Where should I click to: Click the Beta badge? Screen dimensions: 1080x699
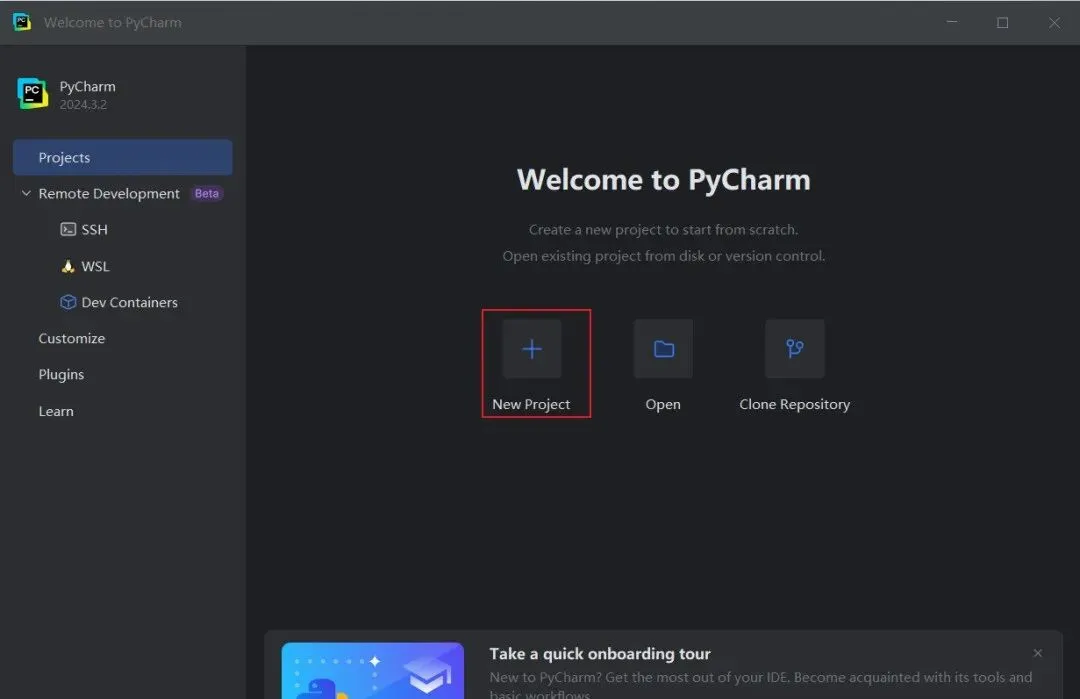(x=207, y=194)
